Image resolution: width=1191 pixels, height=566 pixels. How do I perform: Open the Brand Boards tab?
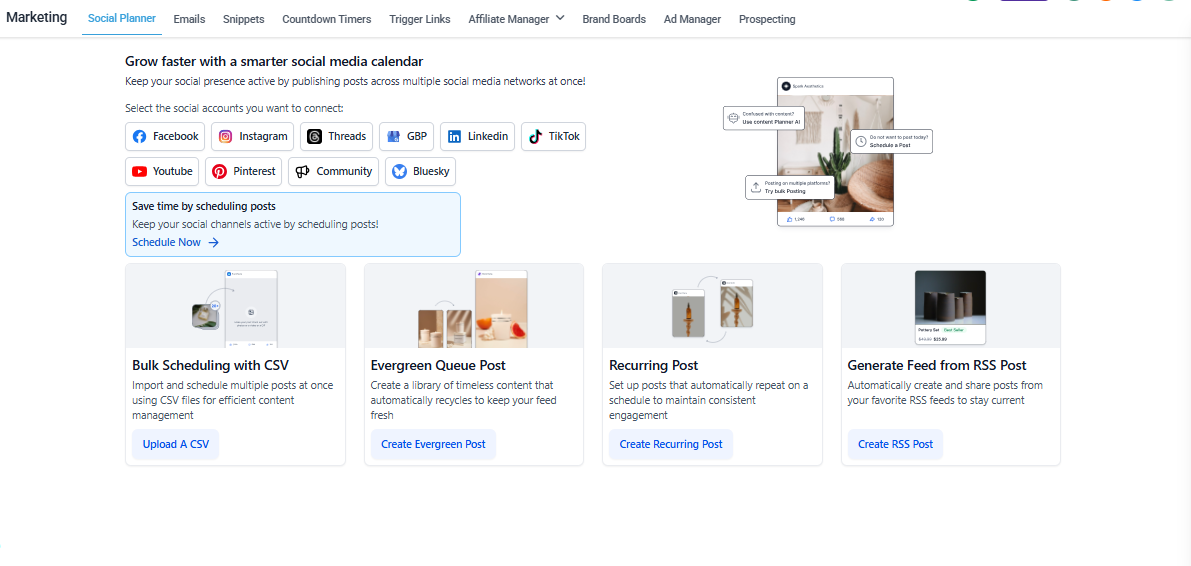point(614,20)
